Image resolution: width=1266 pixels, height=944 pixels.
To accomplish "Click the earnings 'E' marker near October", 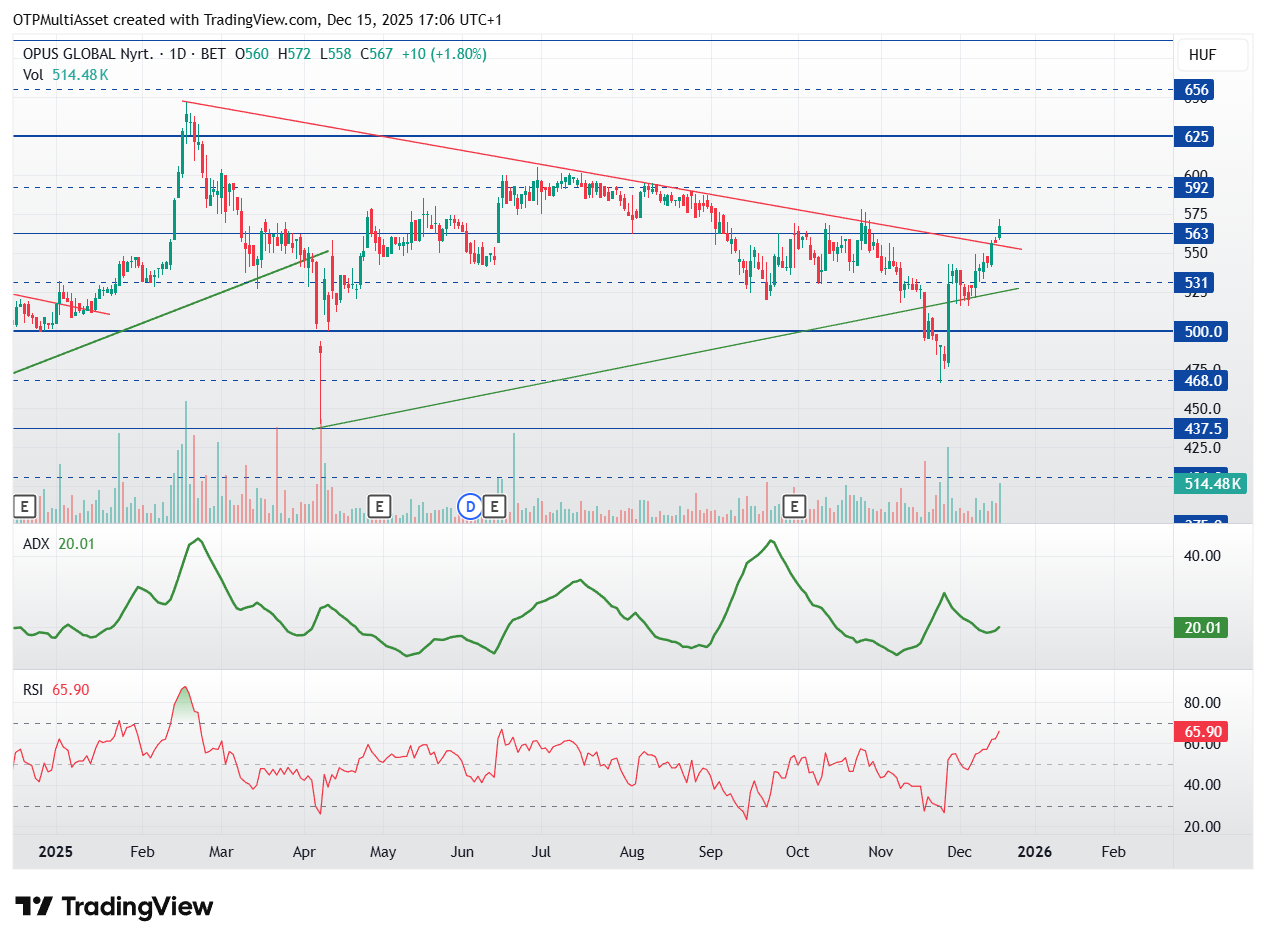I will coord(795,507).
